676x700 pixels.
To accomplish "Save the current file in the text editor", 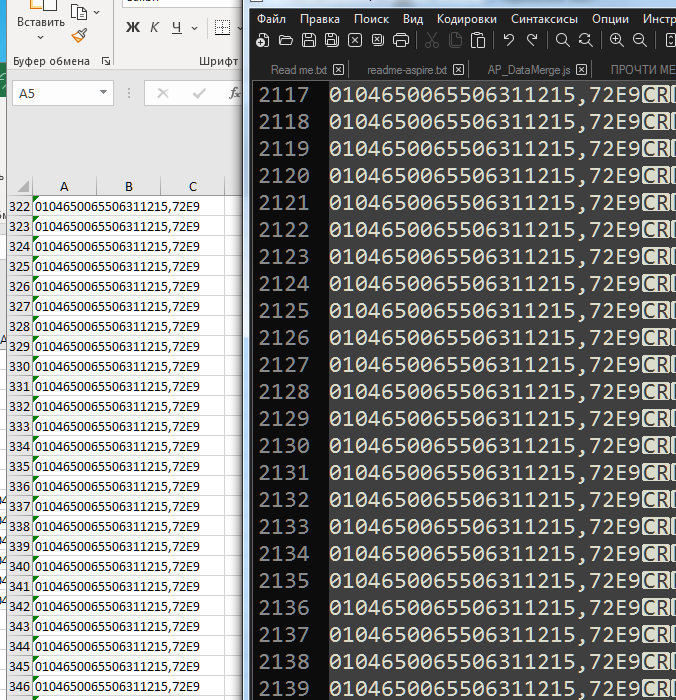I will pyautogui.click(x=309, y=41).
